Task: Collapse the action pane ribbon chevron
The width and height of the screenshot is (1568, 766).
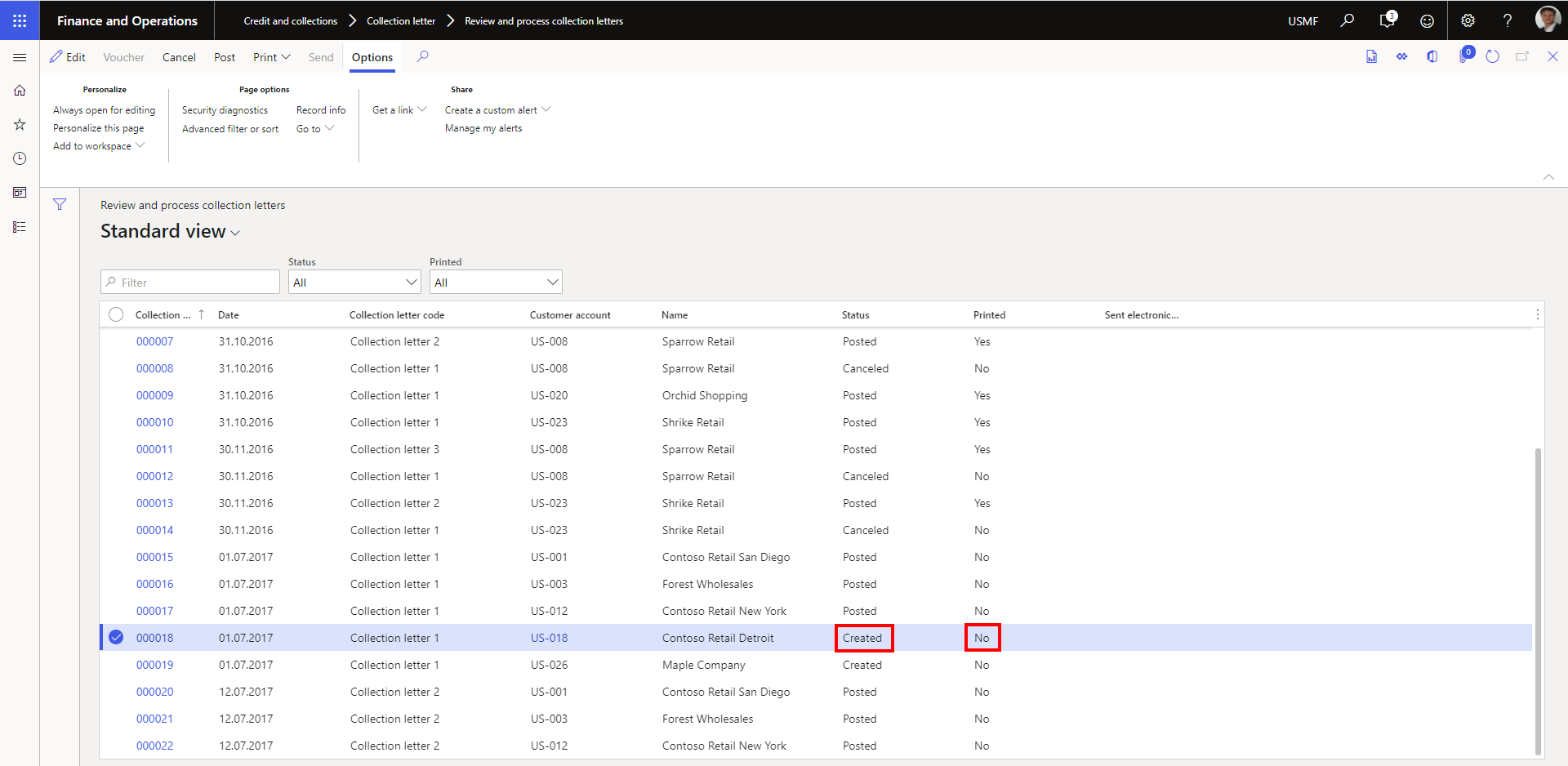Action: pyautogui.click(x=1548, y=176)
